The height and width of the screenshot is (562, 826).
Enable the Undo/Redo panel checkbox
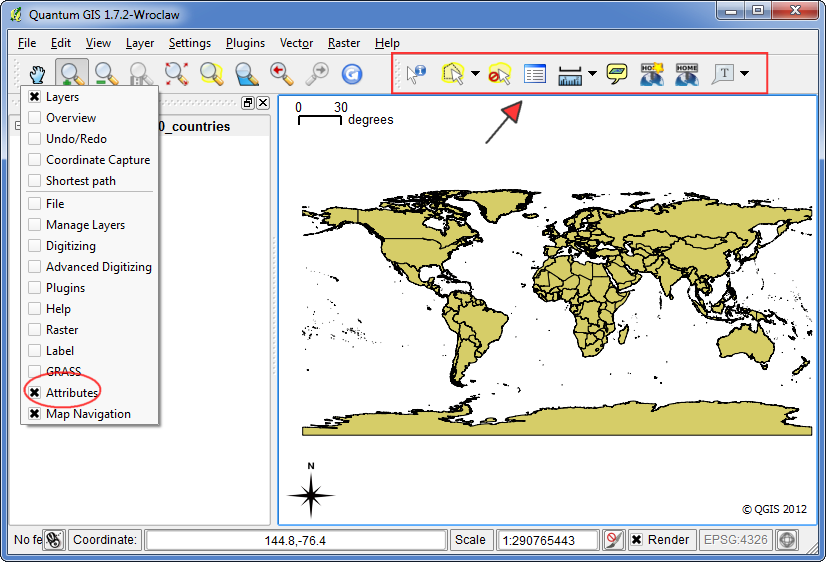34,139
